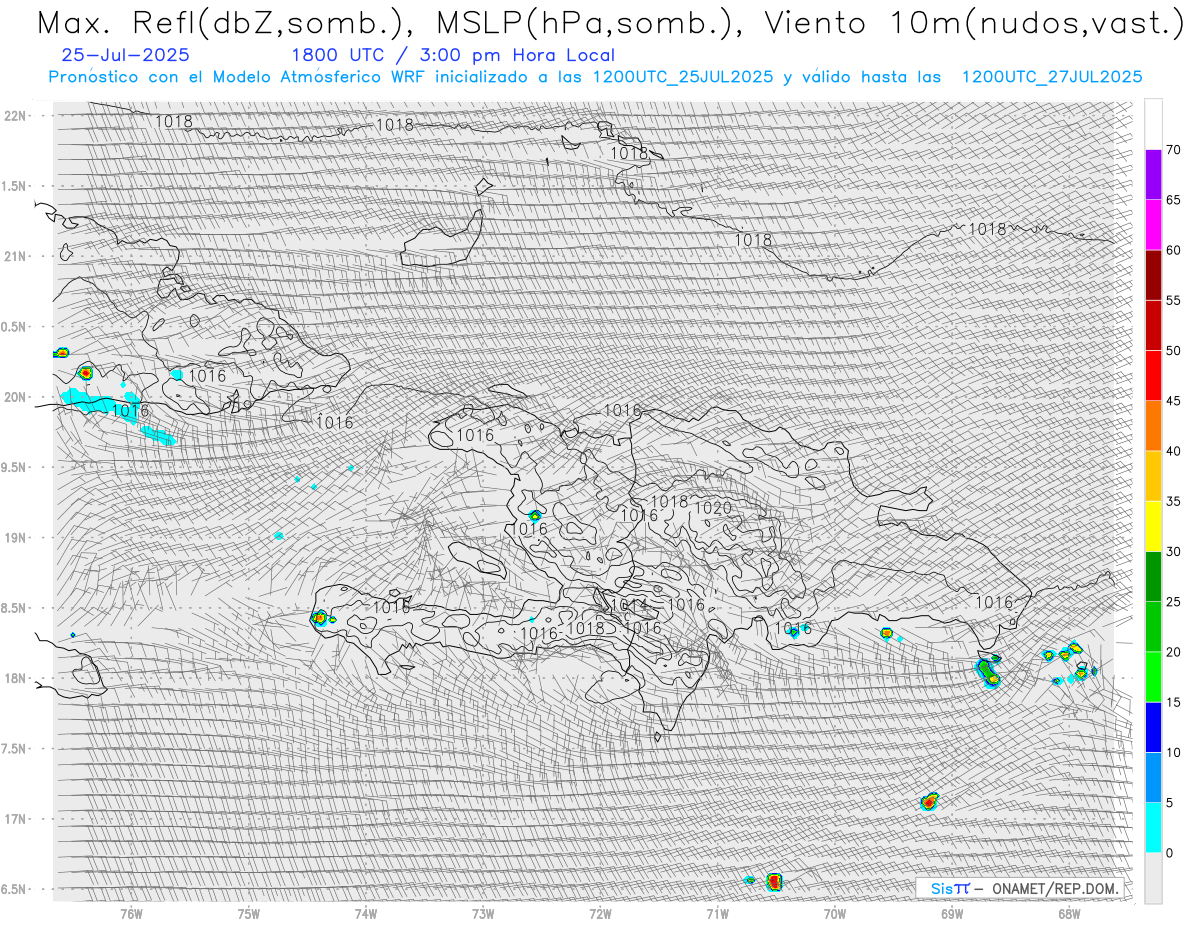
Task: Click the colorbar value '60'
Action: click(1173, 250)
